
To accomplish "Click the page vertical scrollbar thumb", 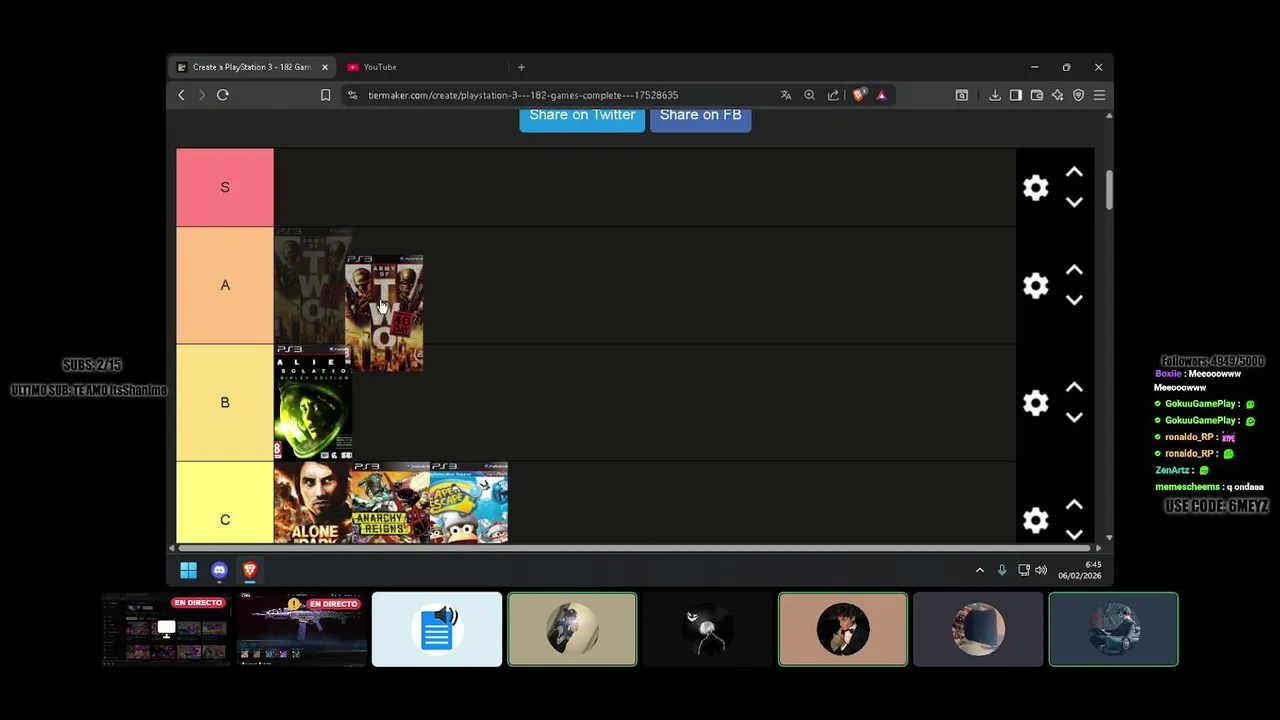I will click(1108, 190).
